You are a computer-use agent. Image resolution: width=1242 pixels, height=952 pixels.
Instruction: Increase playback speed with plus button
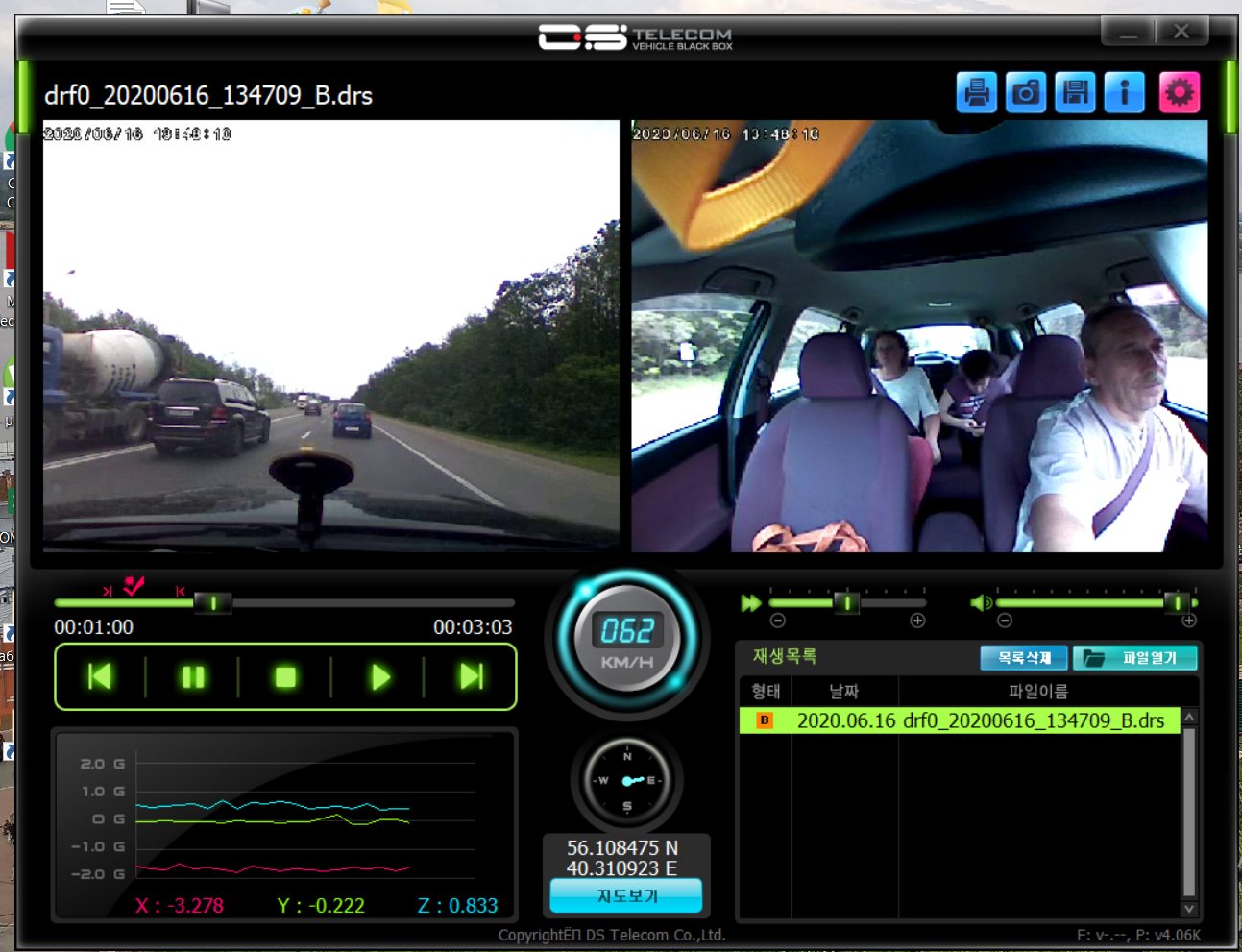(917, 621)
